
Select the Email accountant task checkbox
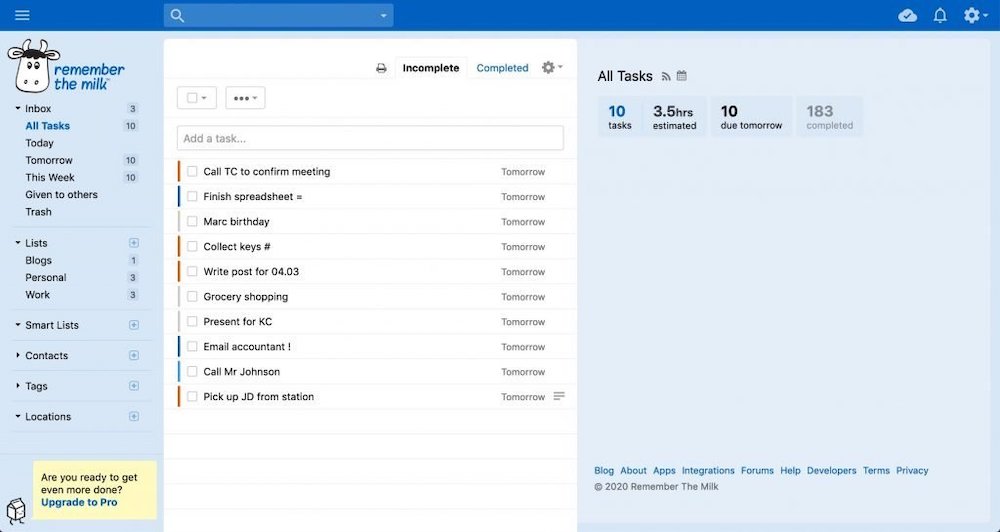tap(192, 347)
